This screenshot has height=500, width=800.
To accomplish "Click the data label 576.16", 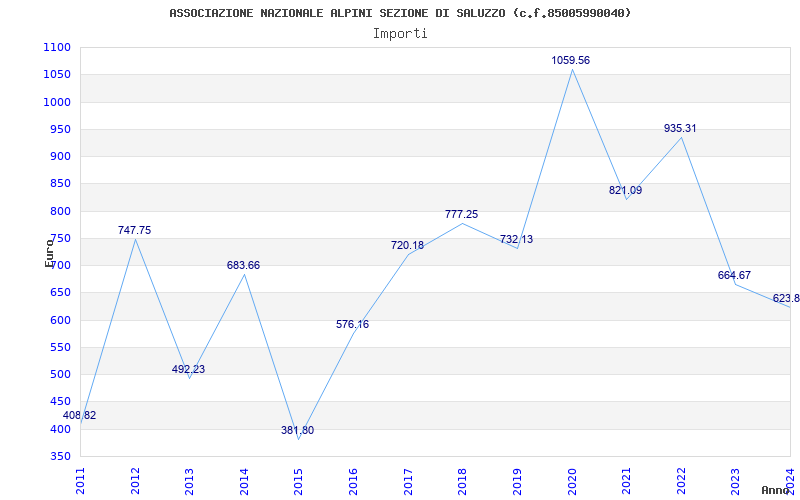I will (x=353, y=324).
